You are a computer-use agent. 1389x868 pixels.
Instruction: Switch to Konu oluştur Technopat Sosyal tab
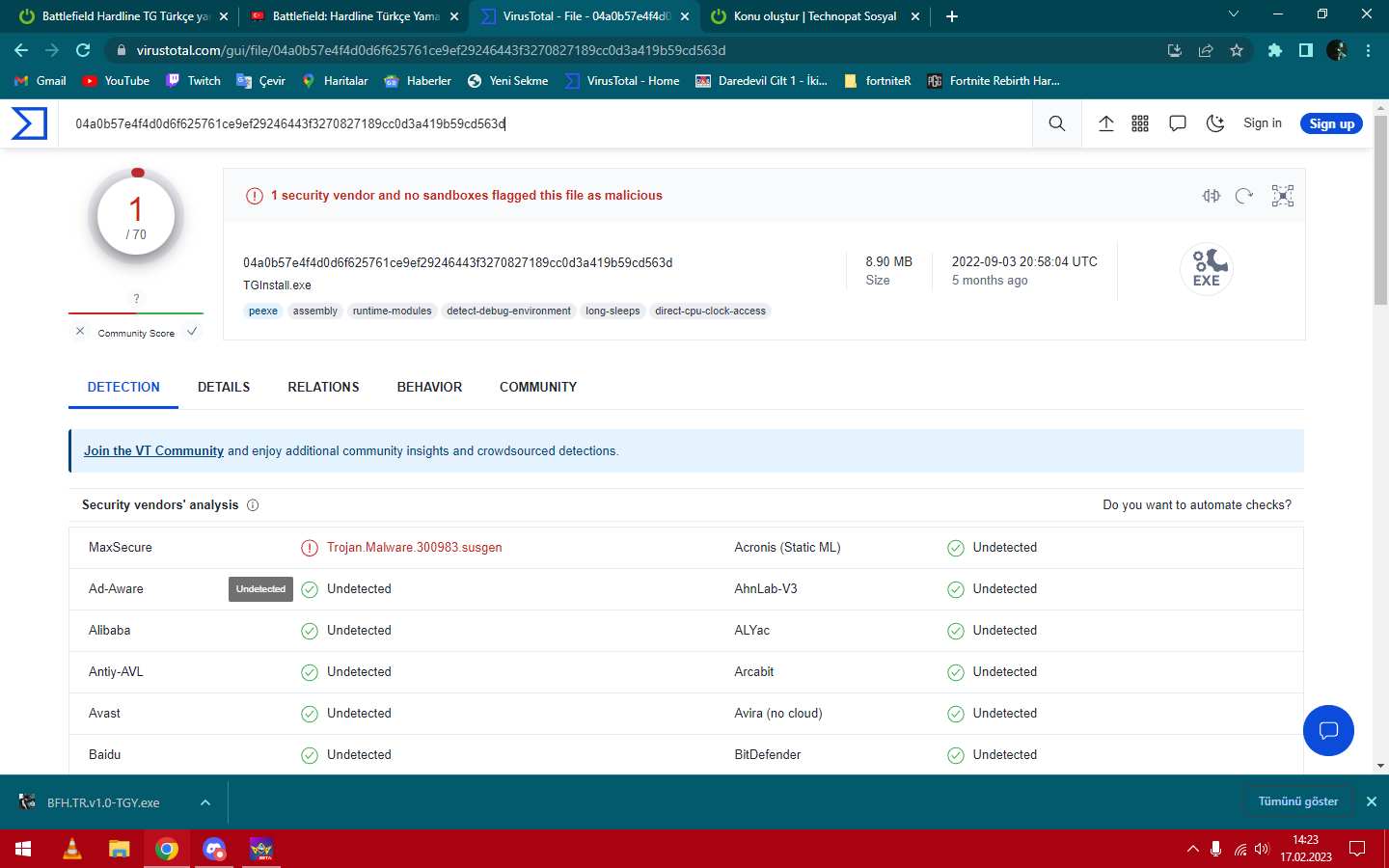tap(815, 16)
